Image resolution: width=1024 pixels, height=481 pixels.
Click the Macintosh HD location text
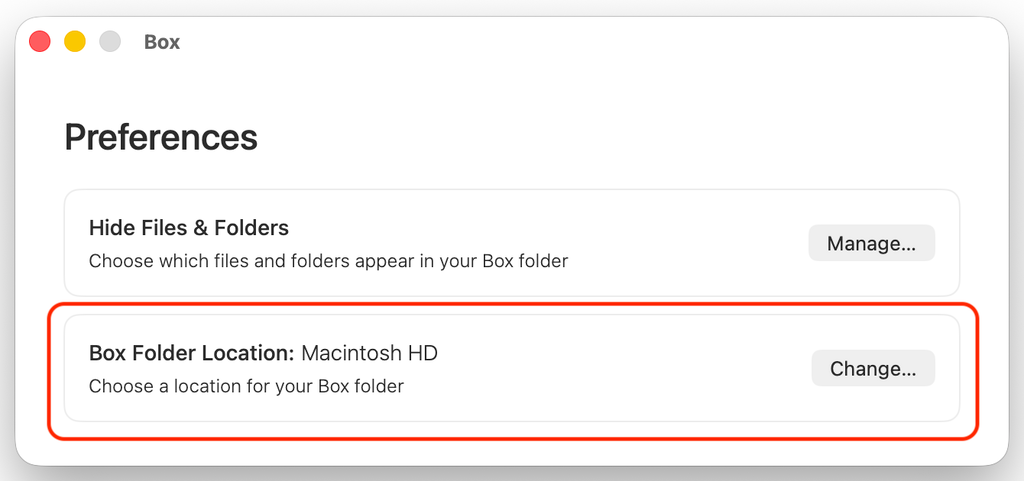370,352
